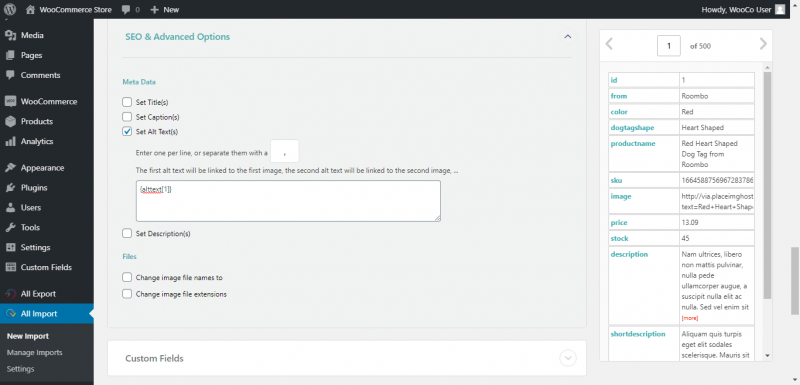
Task: Click the preview panel scrollbar
Action: pos(767,185)
